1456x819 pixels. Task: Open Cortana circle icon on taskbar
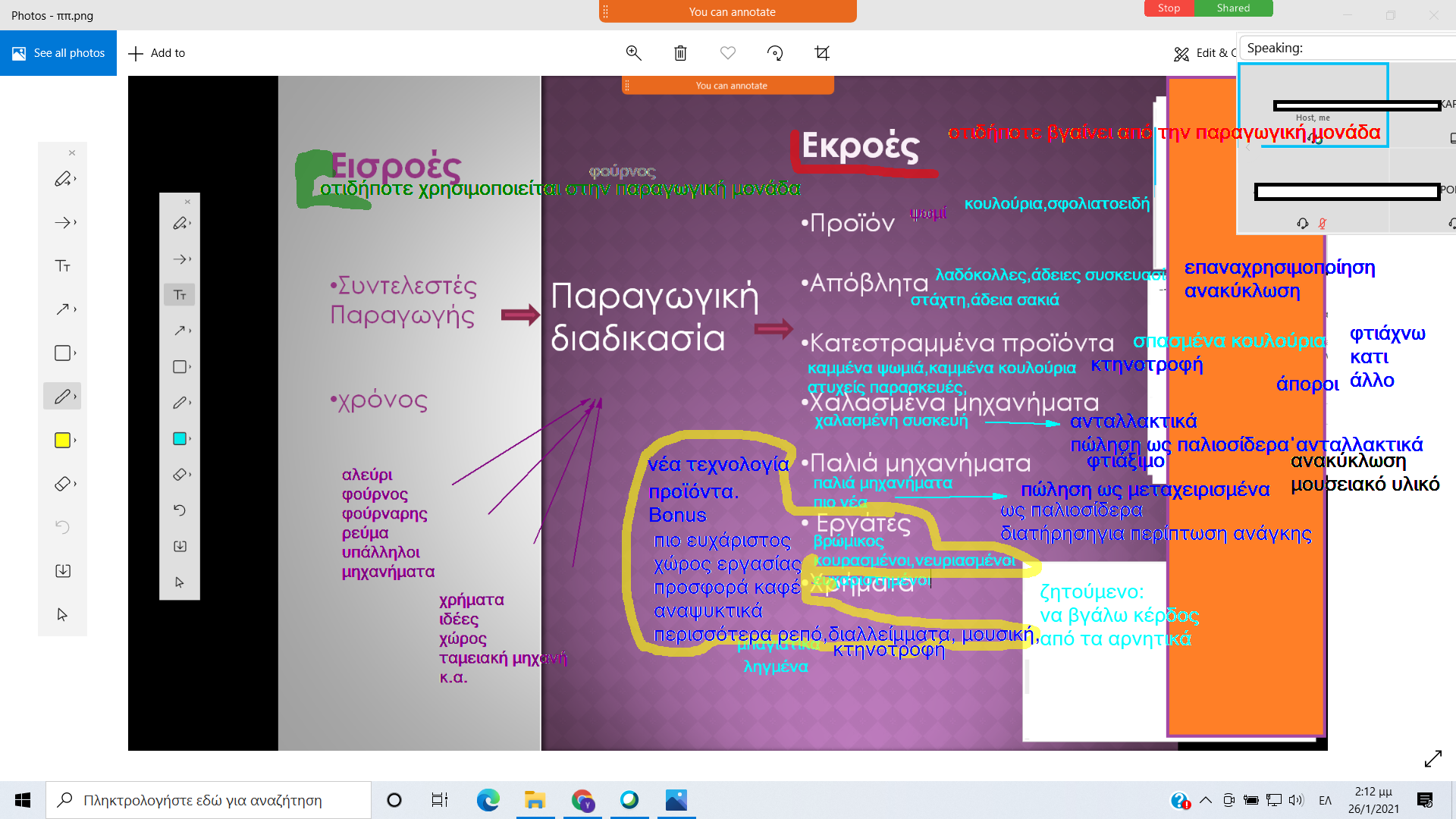[394, 800]
